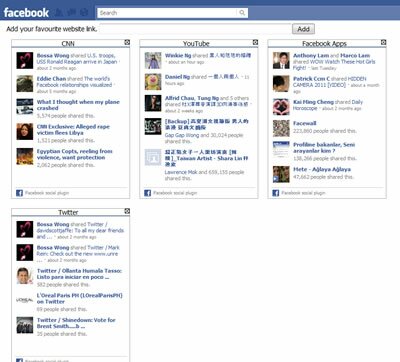Screen dimensions: 400x362
Task: Close the Facebook Apps widget panel
Action: coord(384,42)
